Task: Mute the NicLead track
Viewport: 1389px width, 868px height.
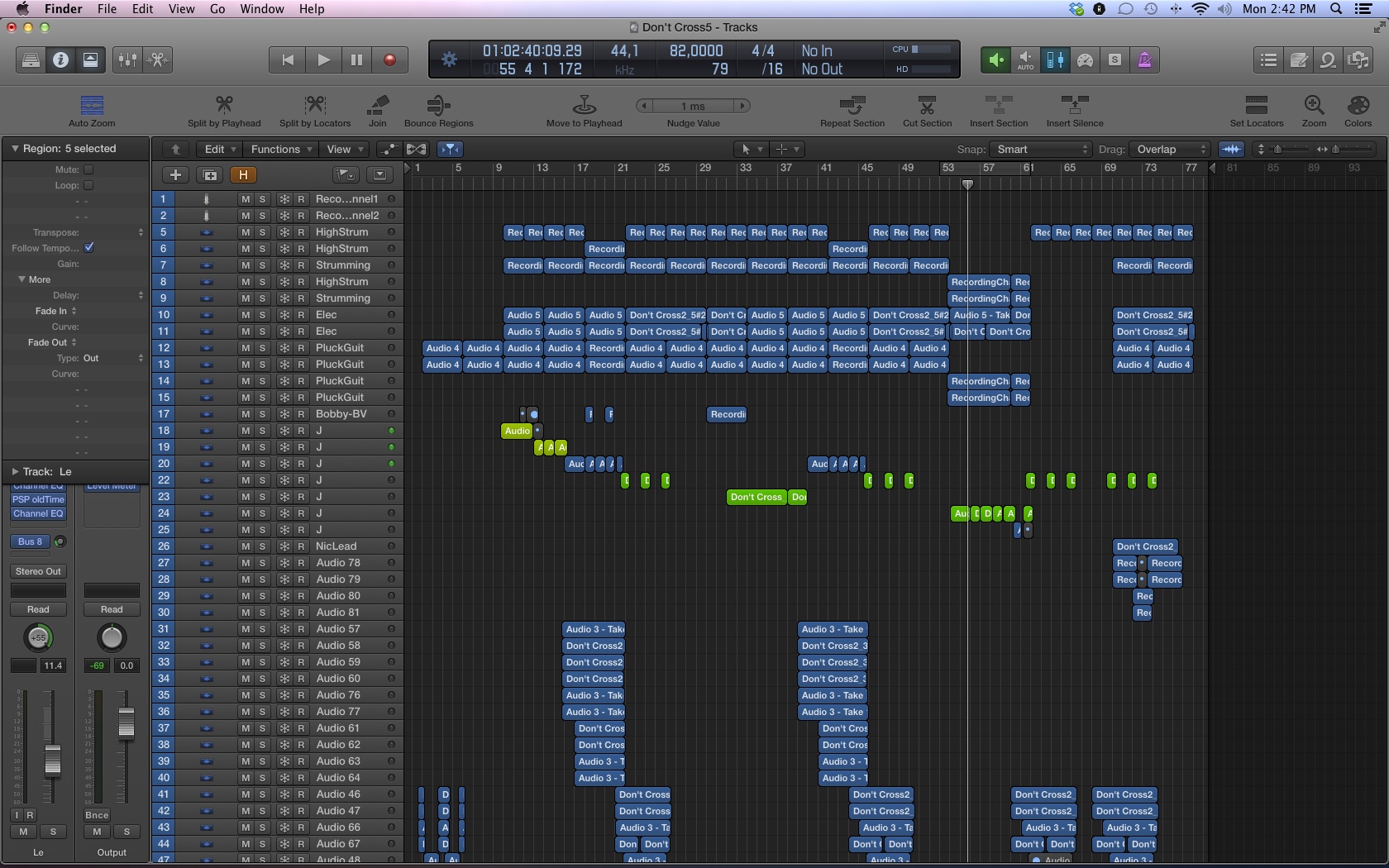Action: [x=246, y=546]
